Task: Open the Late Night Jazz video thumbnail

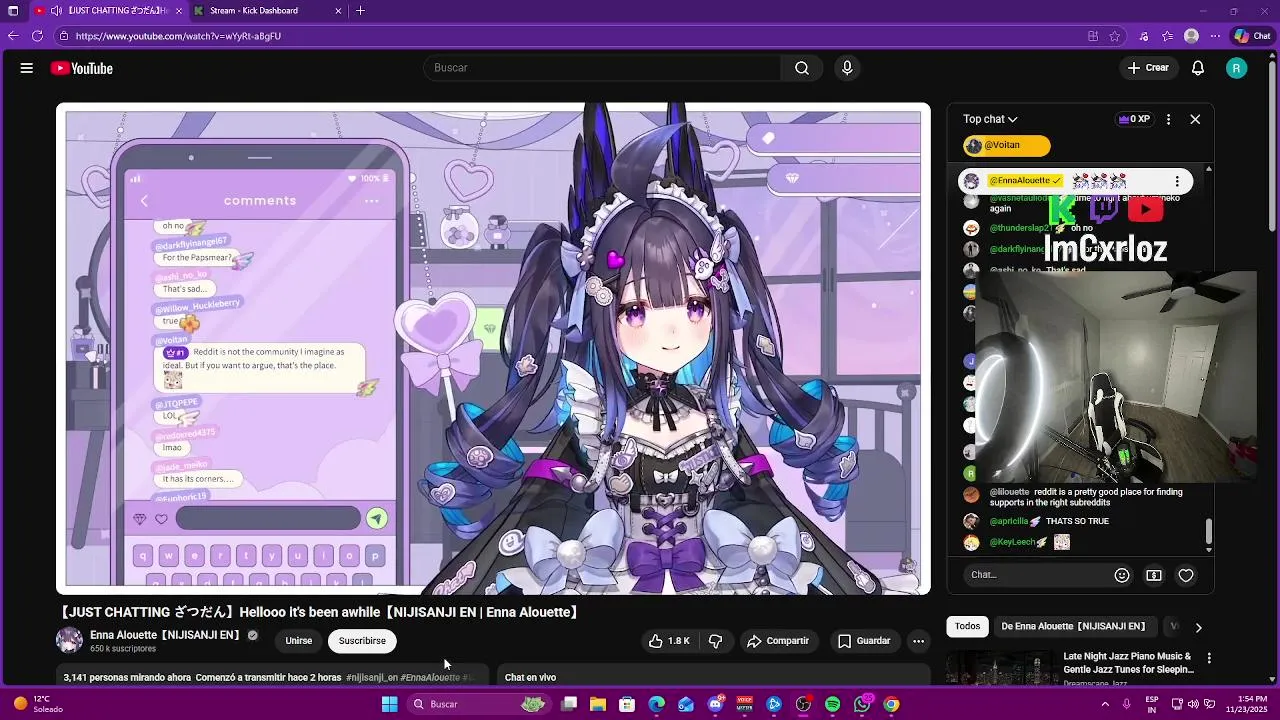Action: click(x=1000, y=669)
